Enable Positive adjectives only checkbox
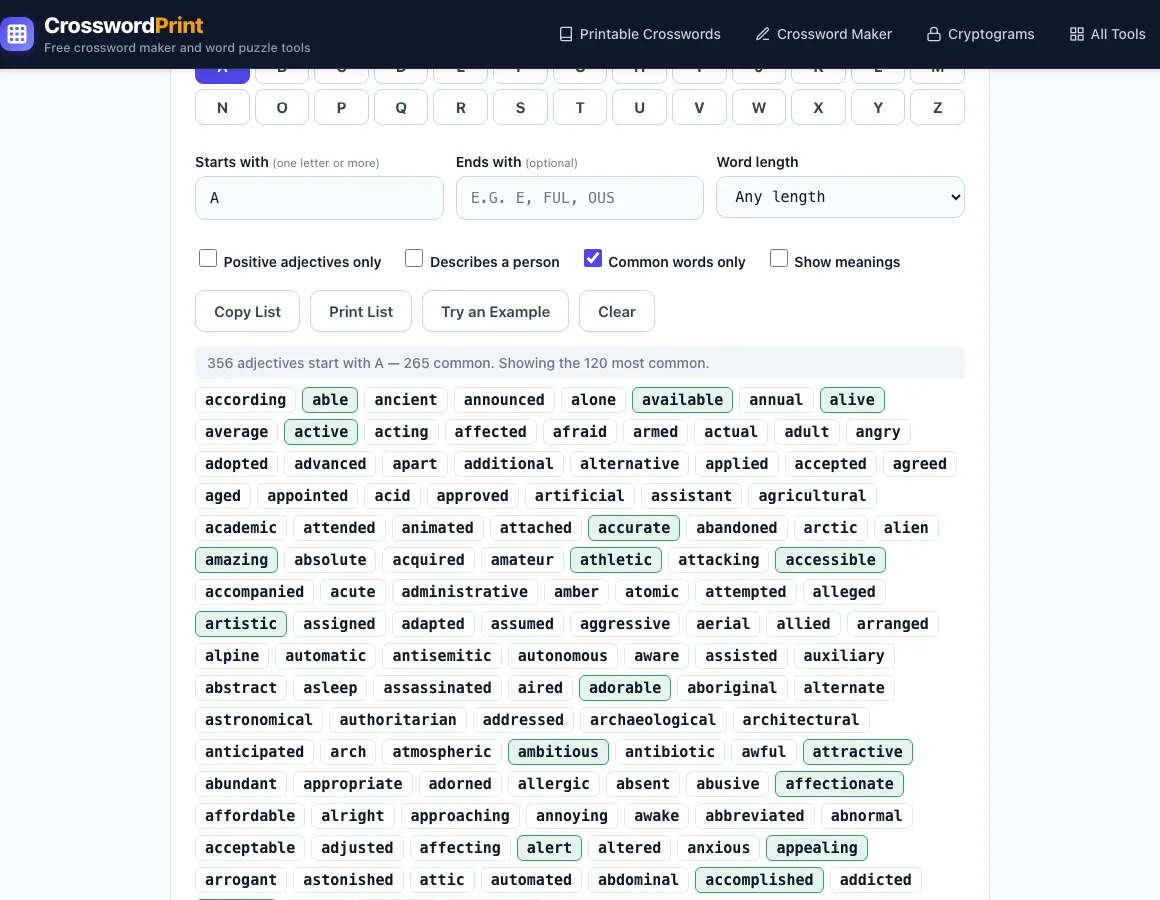This screenshot has height=900, width=1160. pos(208,258)
